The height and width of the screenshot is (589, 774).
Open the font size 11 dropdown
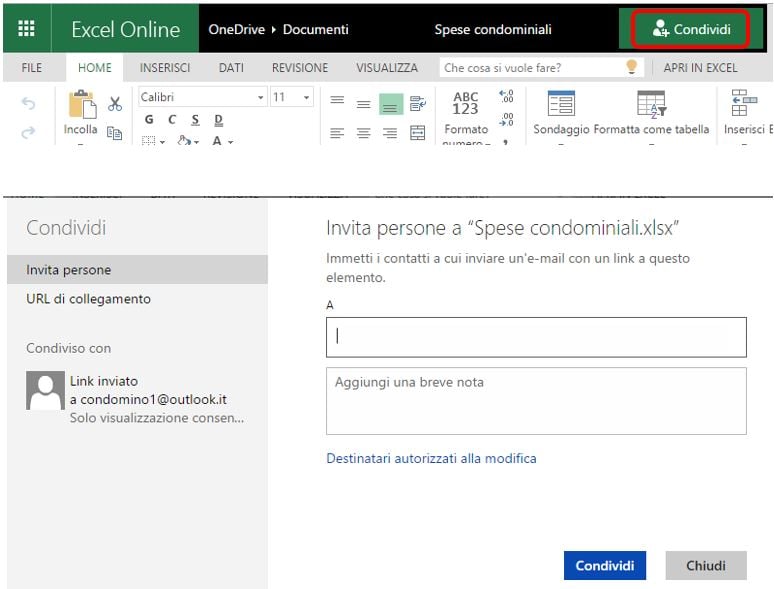(x=306, y=97)
